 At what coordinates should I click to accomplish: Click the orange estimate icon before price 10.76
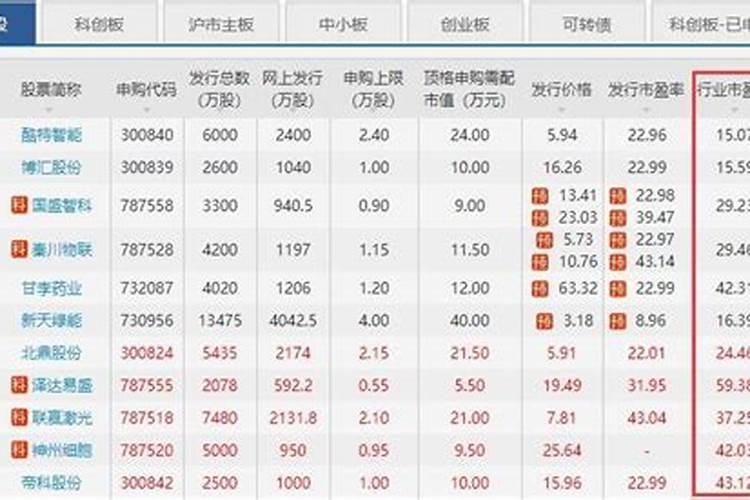(x=540, y=262)
